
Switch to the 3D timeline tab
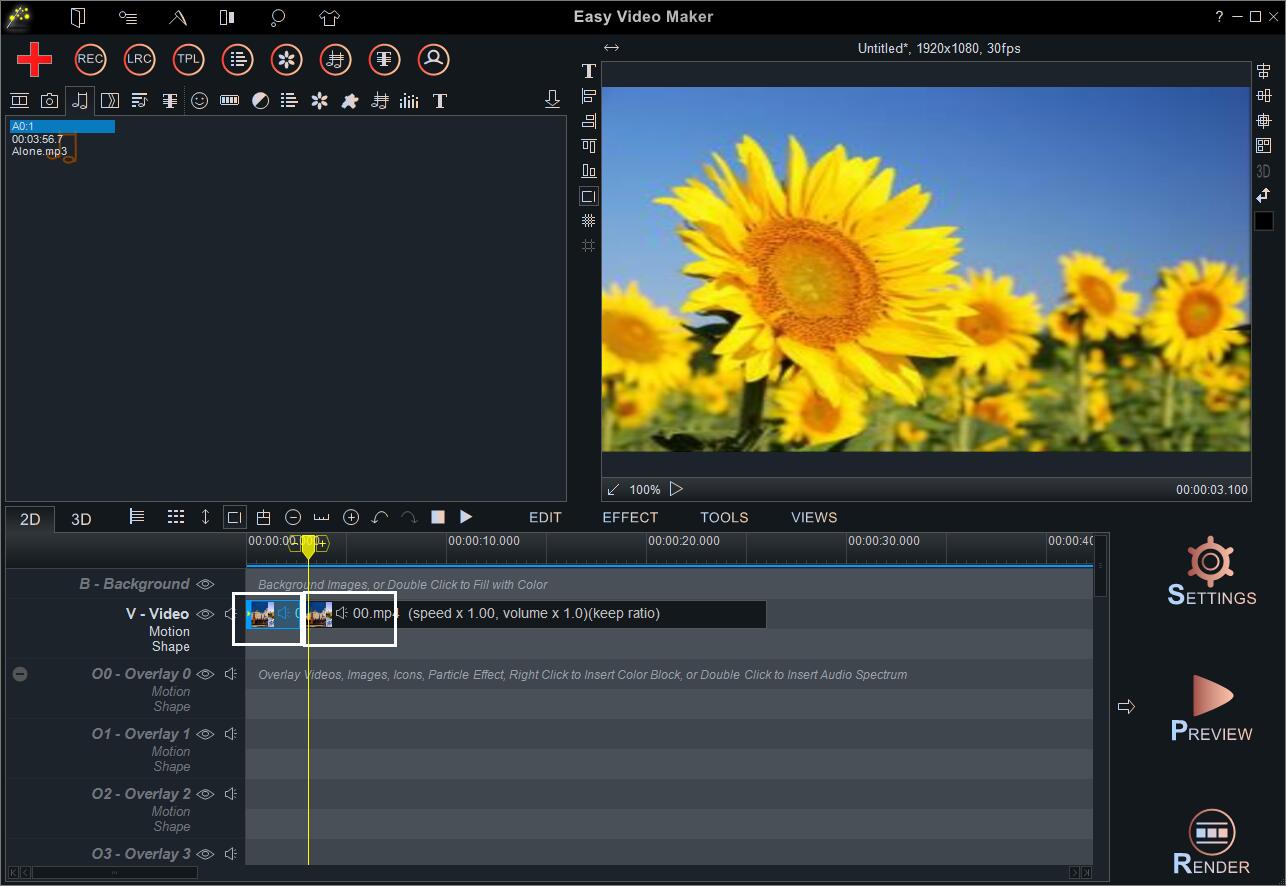tap(80, 518)
